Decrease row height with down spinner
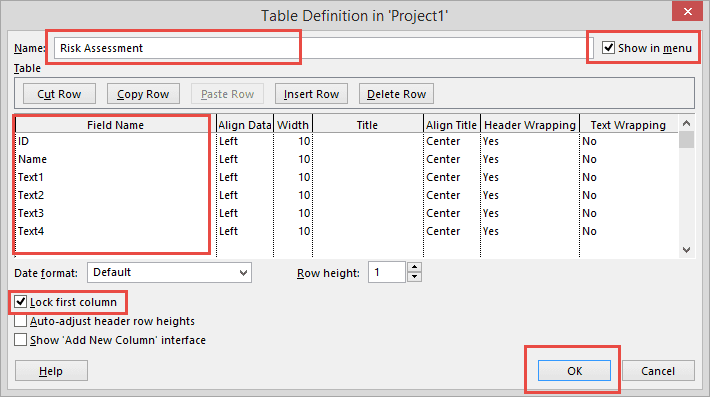Screen dimensions: 710x397 [414, 277]
